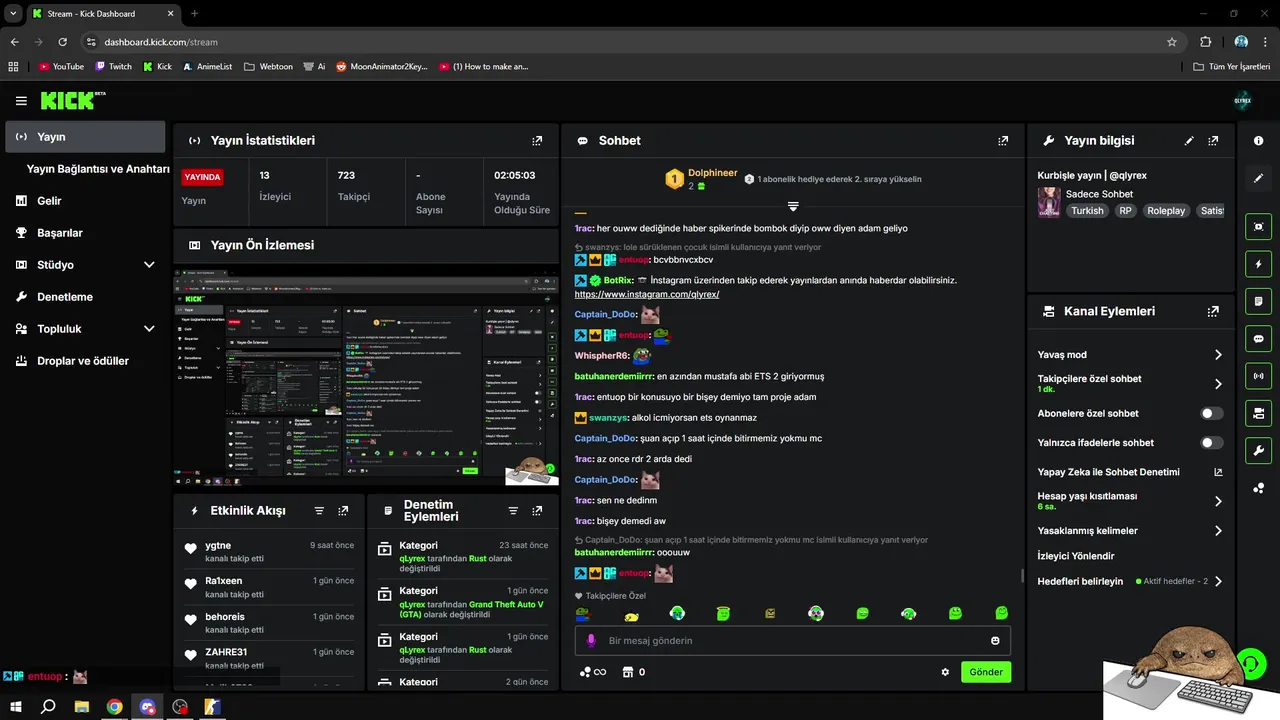Click the channel points icon in the right sidebar
Screen dimensions: 1280x720
[x=1258, y=488]
